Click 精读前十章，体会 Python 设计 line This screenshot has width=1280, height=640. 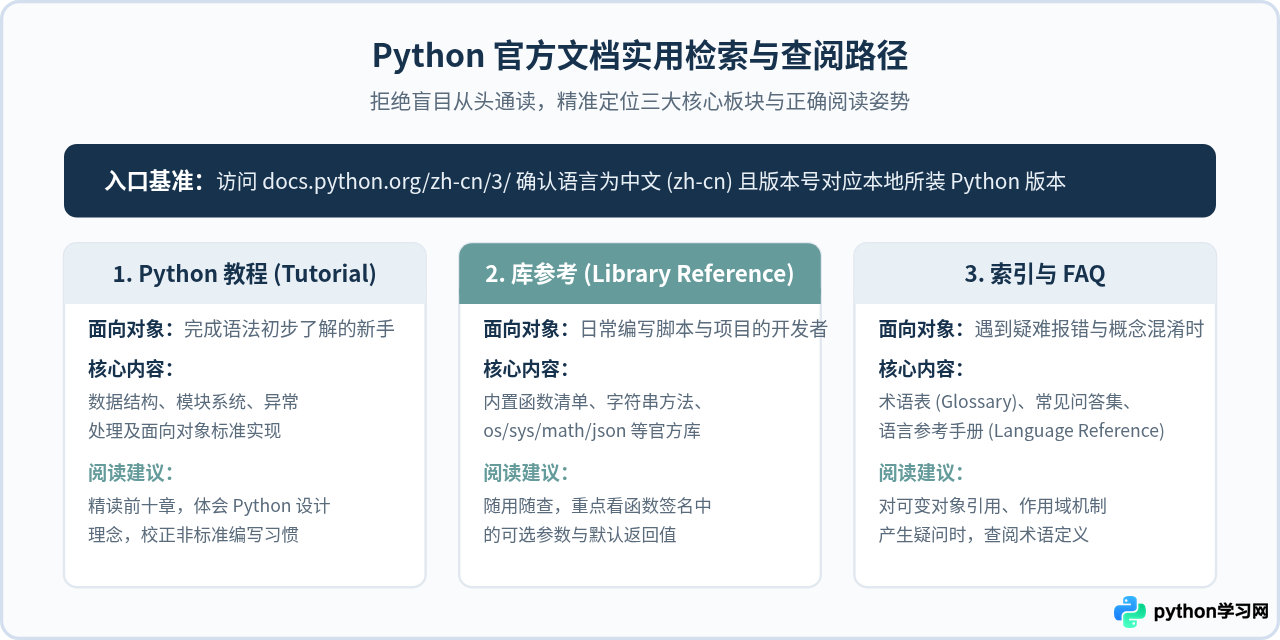point(209,506)
